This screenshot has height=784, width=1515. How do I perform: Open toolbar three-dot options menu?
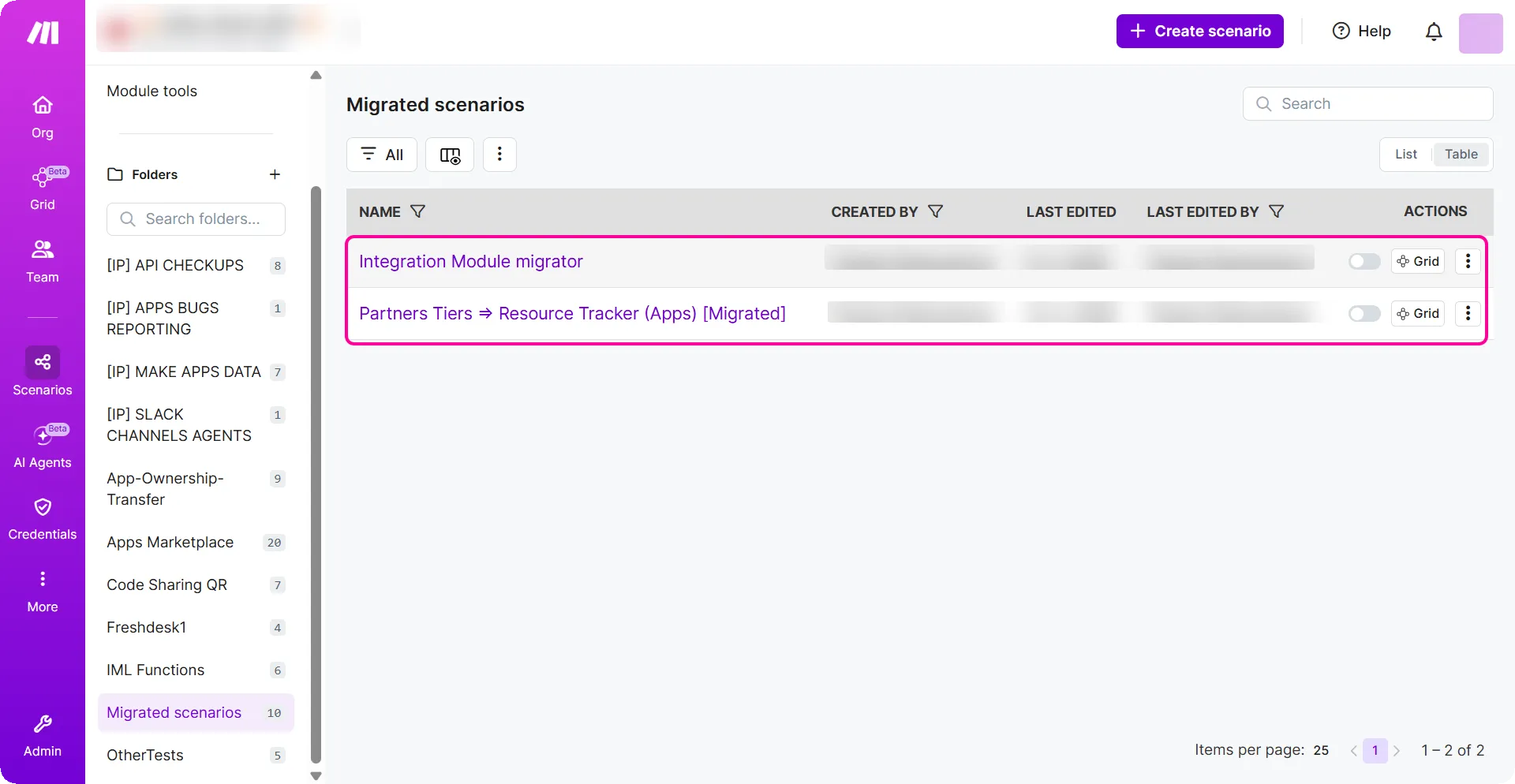(x=499, y=155)
